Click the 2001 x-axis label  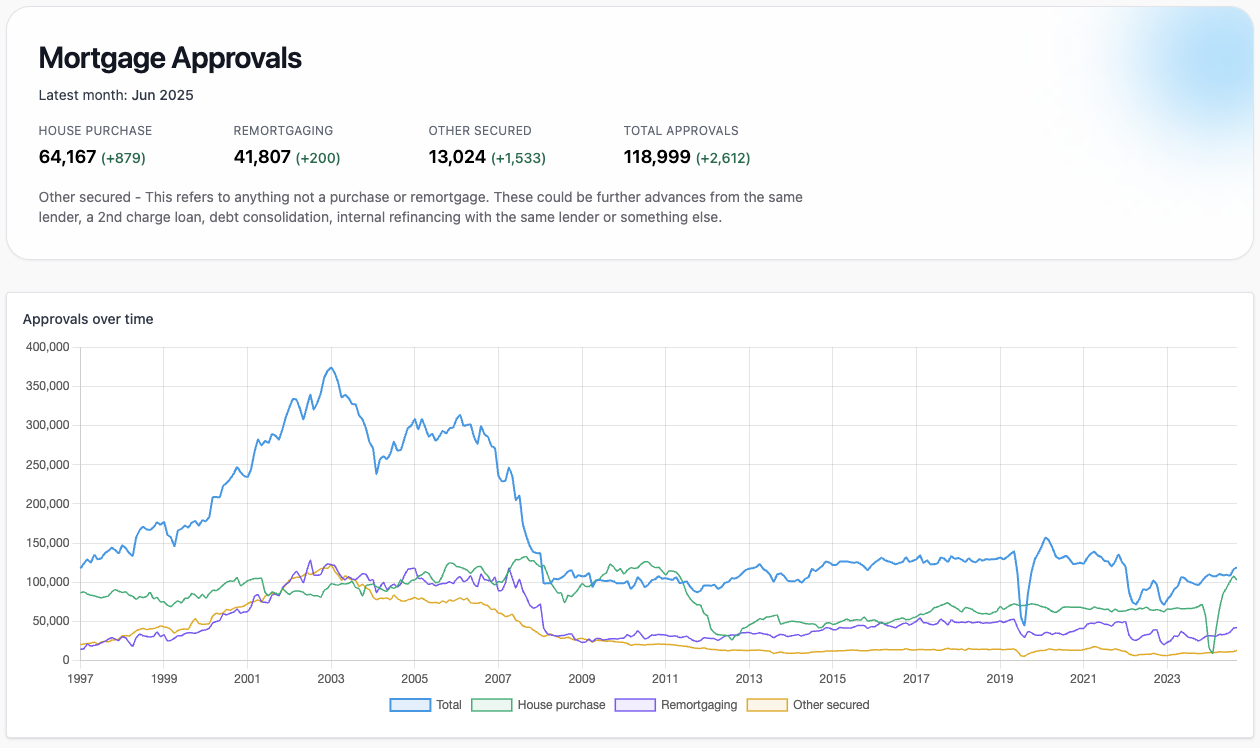click(247, 679)
